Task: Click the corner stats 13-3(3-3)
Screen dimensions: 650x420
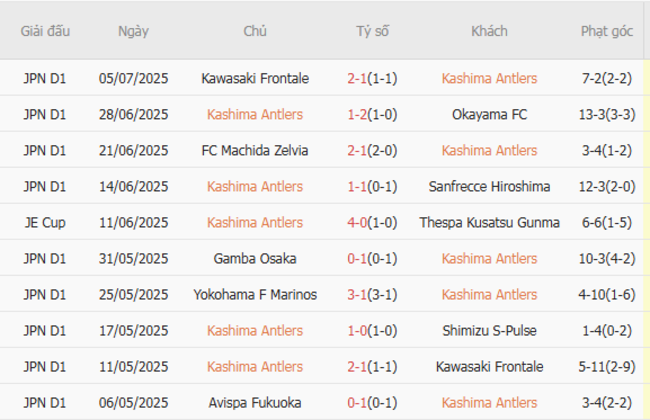Action: click(608, 114)
